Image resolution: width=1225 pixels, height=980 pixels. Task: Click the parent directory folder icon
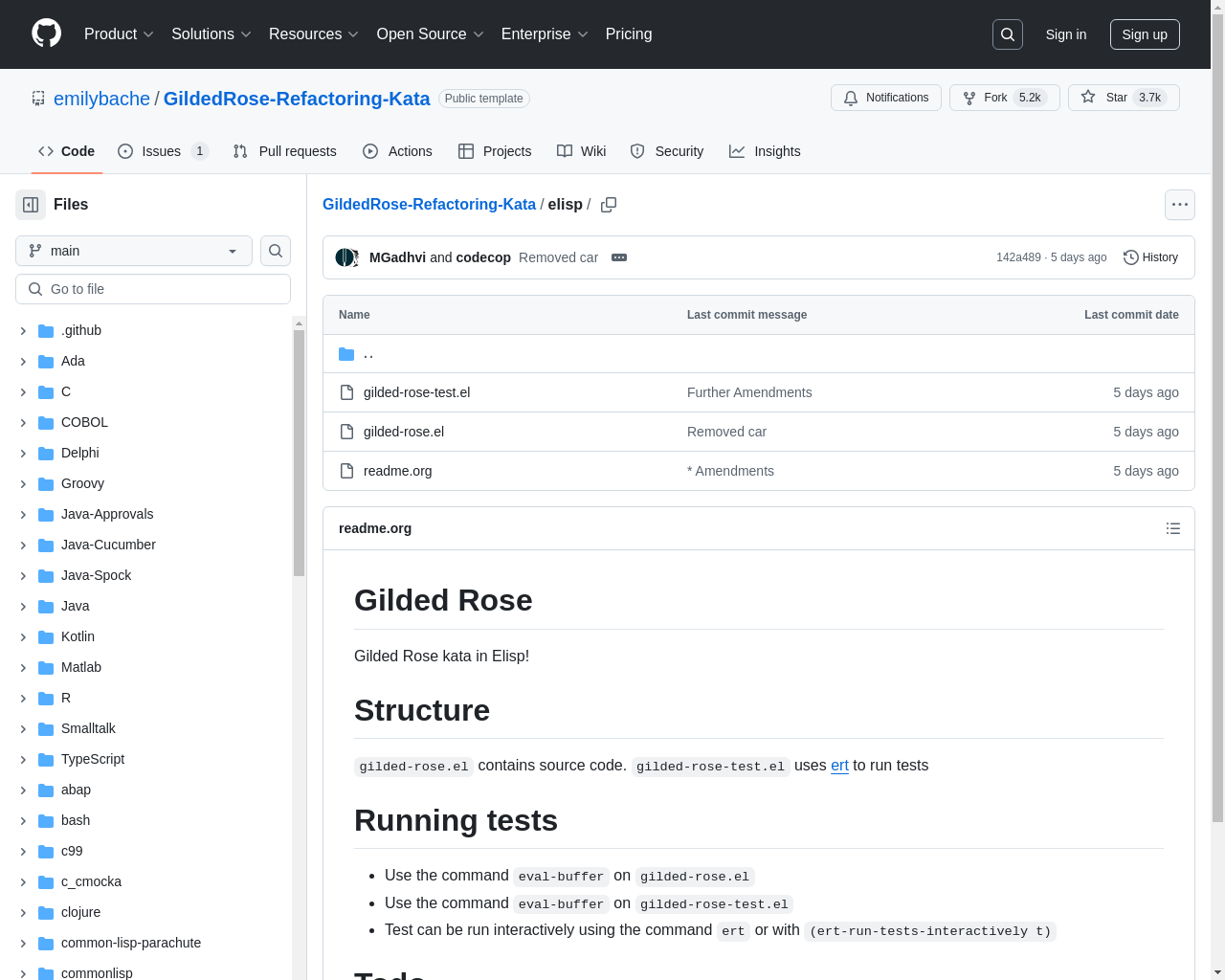(346, 354)
